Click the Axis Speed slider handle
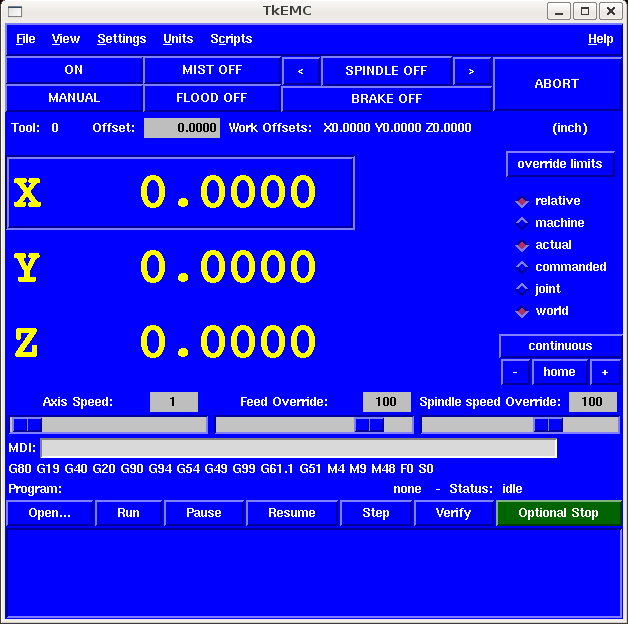This screenshot has width=628, height=624. (x=27, y=425)
